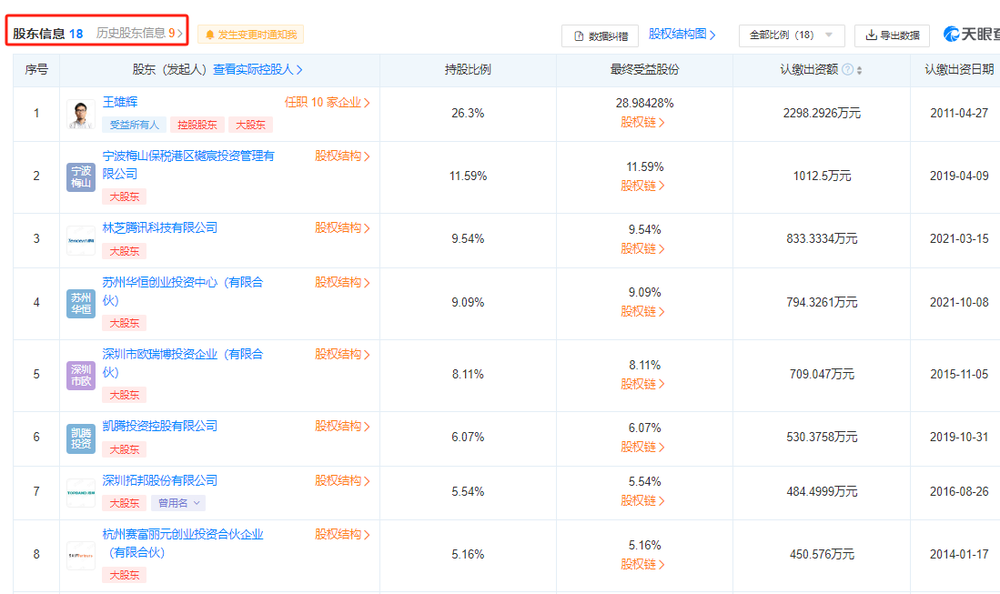Screen dimensions: 1000x594
Task: Click 杭州赛富丽元 company logo icon
Action: 81,556
